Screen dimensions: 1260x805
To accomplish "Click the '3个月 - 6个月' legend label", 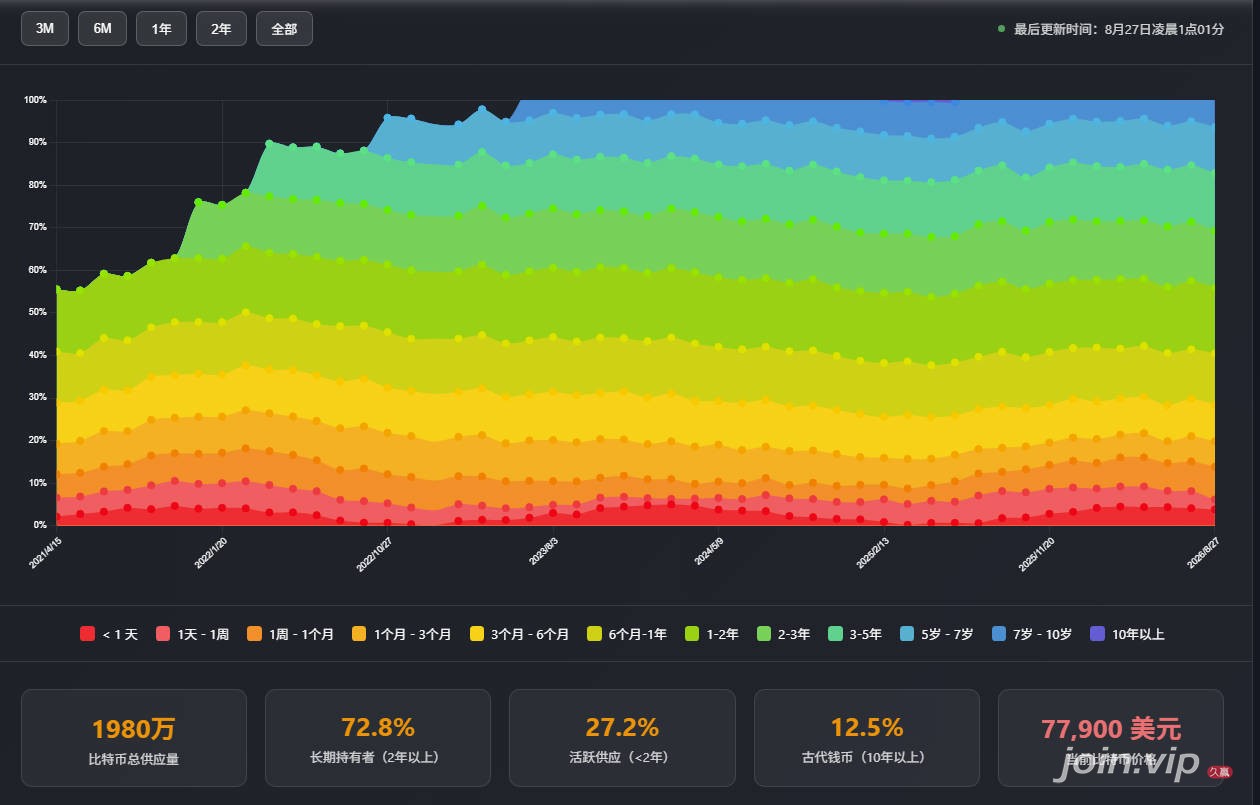I will (530, 634).
